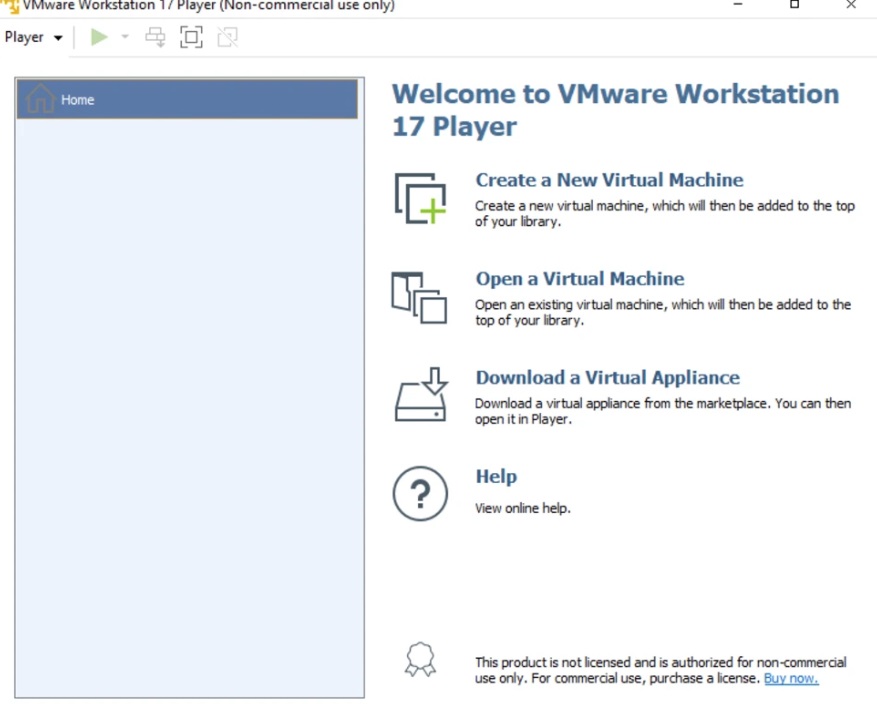Select the Download a Virtual Appliance heading
Screen dimensions: 877x711
[607, 378]
